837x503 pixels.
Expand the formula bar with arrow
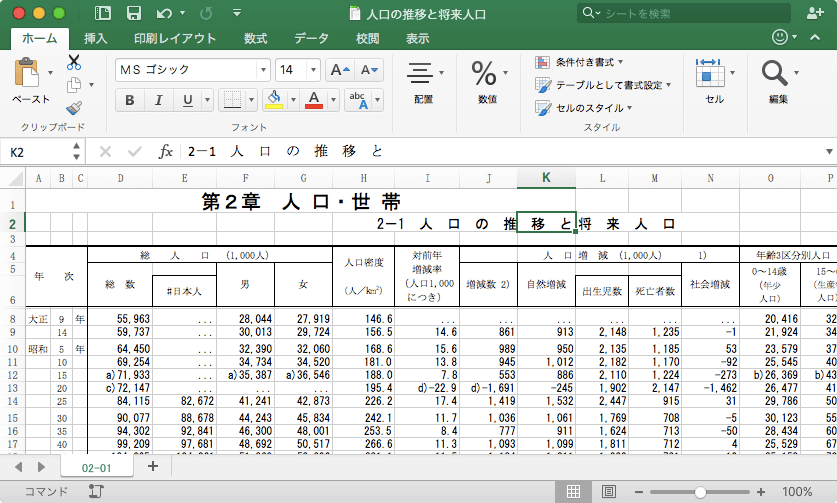829,152
